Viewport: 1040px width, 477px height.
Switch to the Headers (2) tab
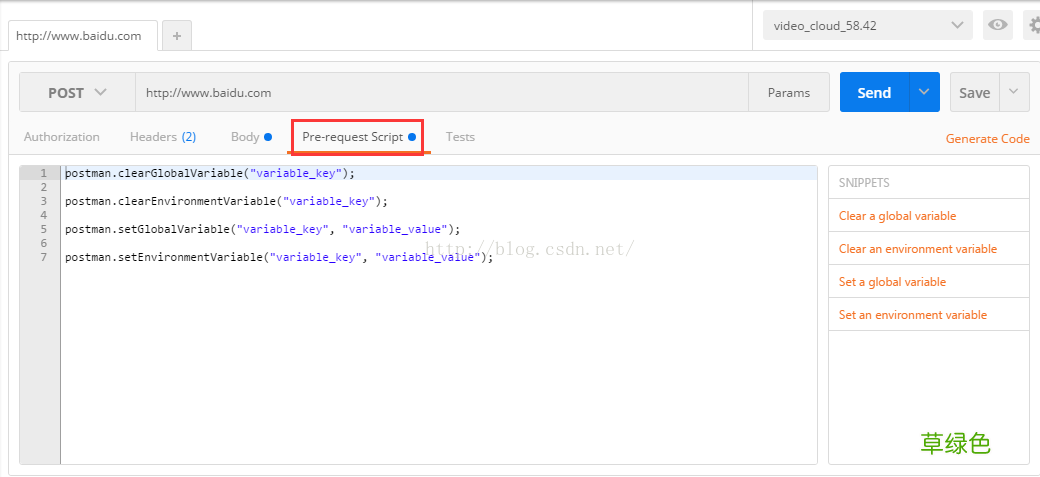tap(163, 137)
